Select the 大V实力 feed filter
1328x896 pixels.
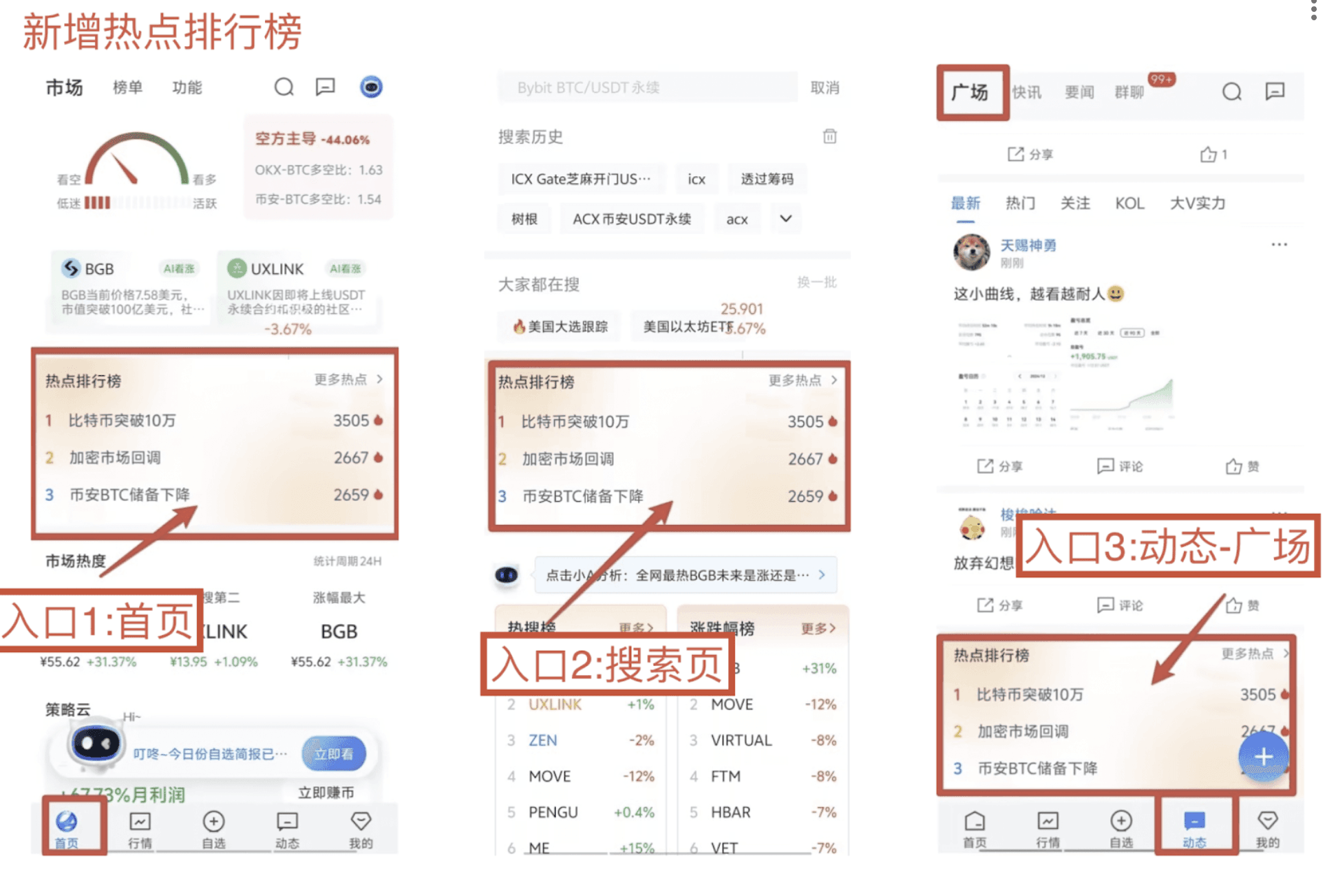[x=1197, y=203]
